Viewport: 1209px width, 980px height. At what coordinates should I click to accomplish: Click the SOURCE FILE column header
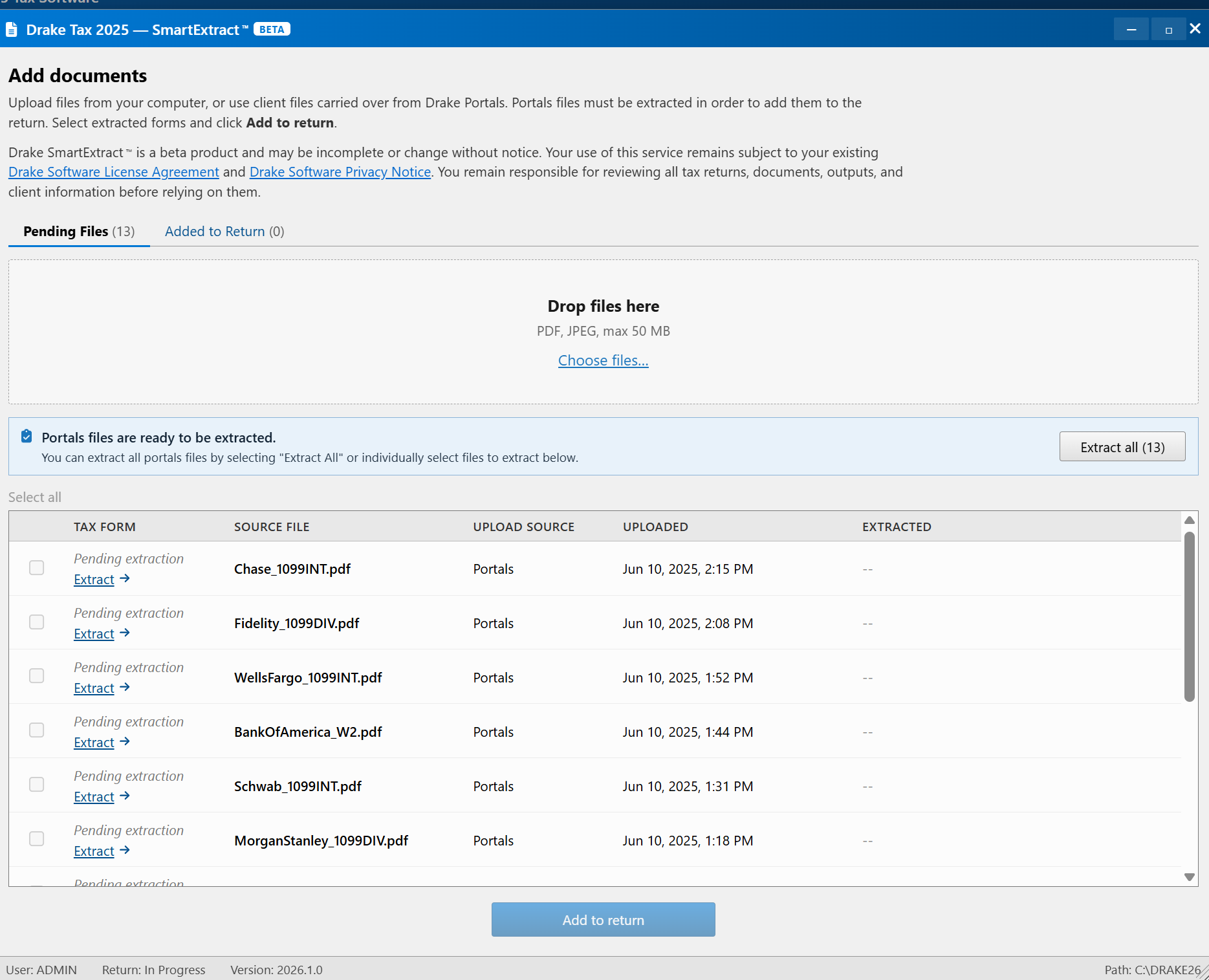coord(272,527)
